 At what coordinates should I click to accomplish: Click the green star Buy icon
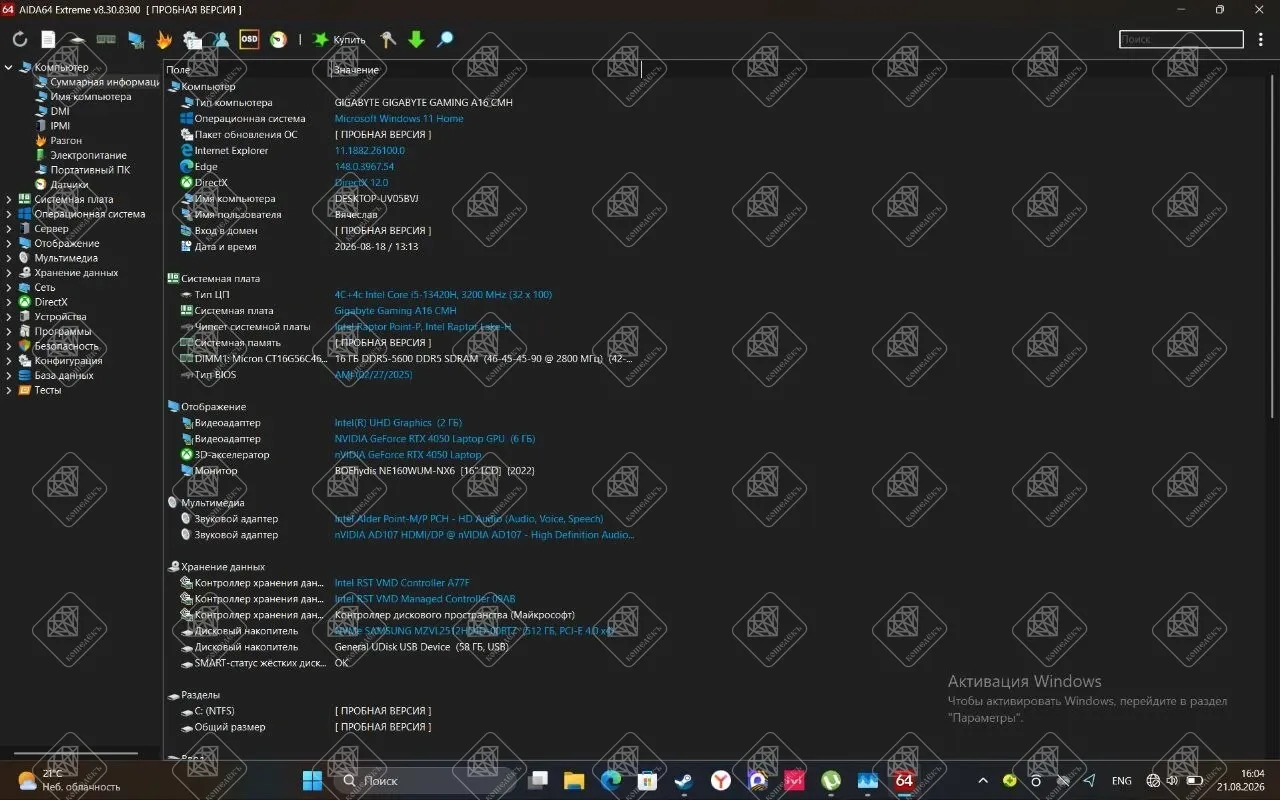321,40
